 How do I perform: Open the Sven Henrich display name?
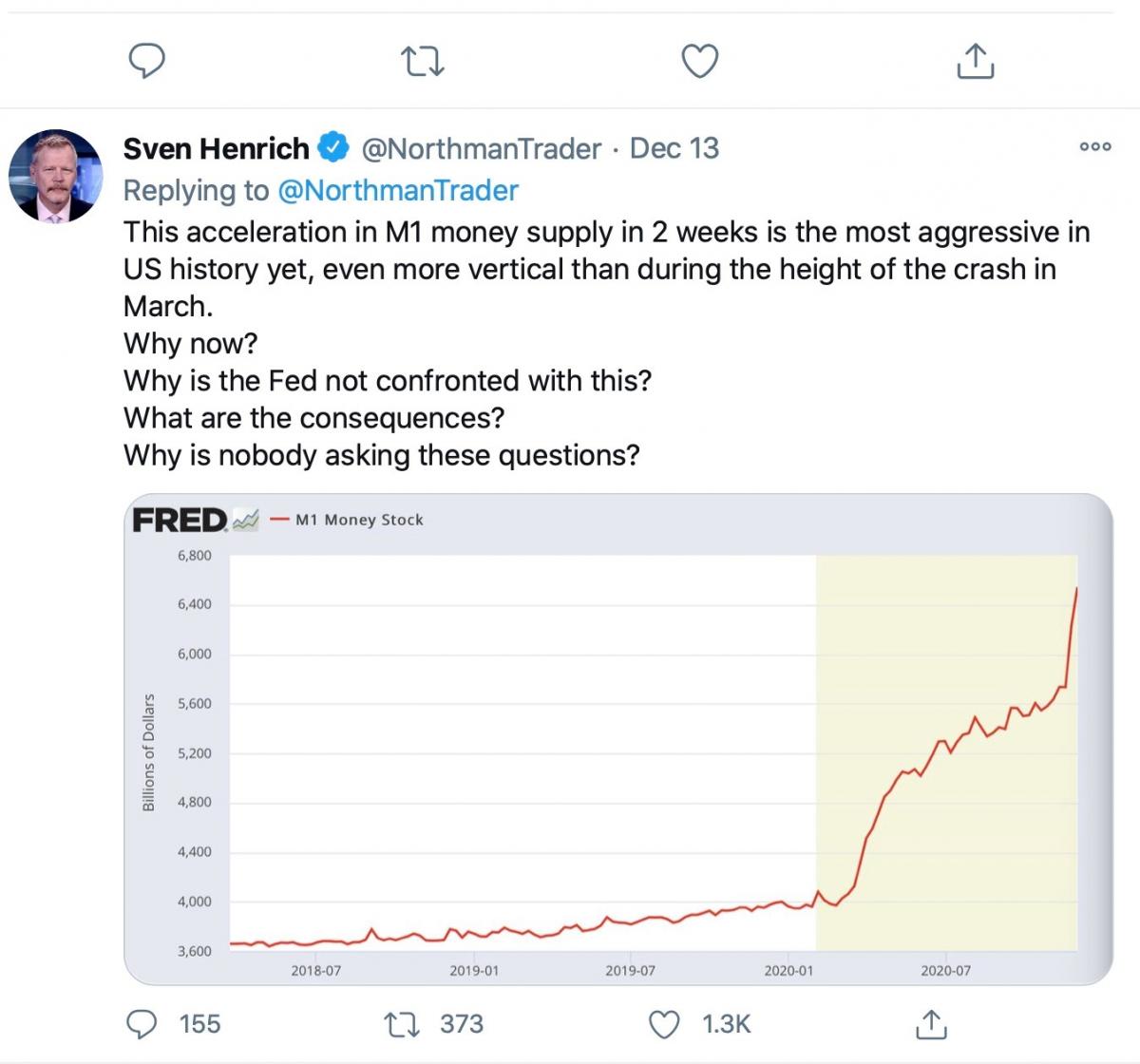click(x=217, y=148)
